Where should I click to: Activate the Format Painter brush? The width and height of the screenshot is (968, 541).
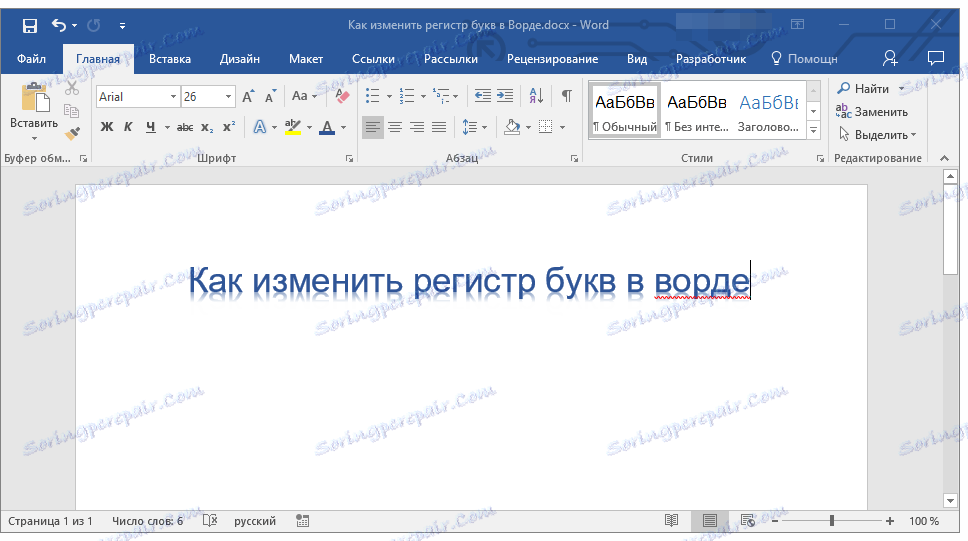point(72,133)
